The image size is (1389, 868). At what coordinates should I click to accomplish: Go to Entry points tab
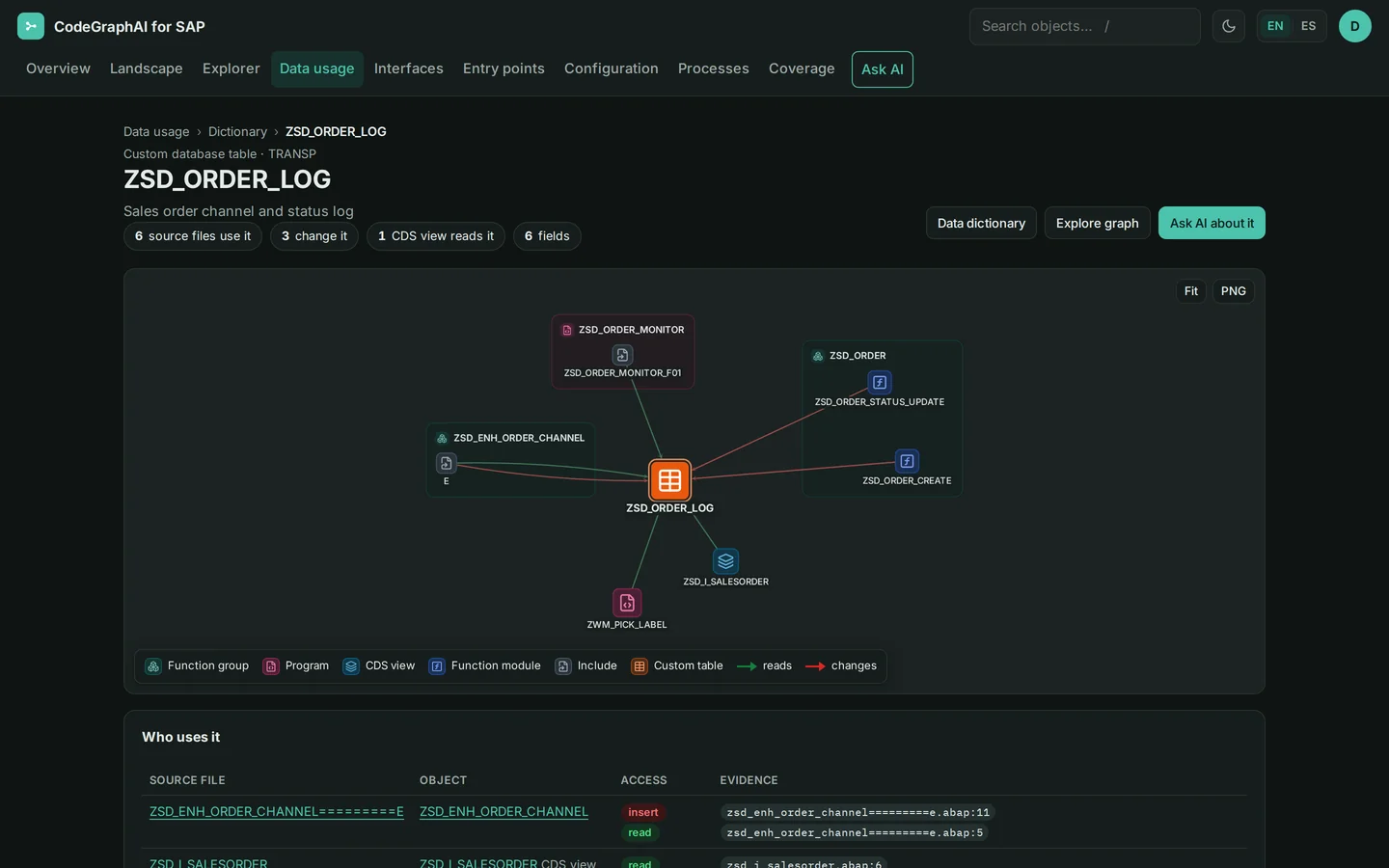click(504, 68)
